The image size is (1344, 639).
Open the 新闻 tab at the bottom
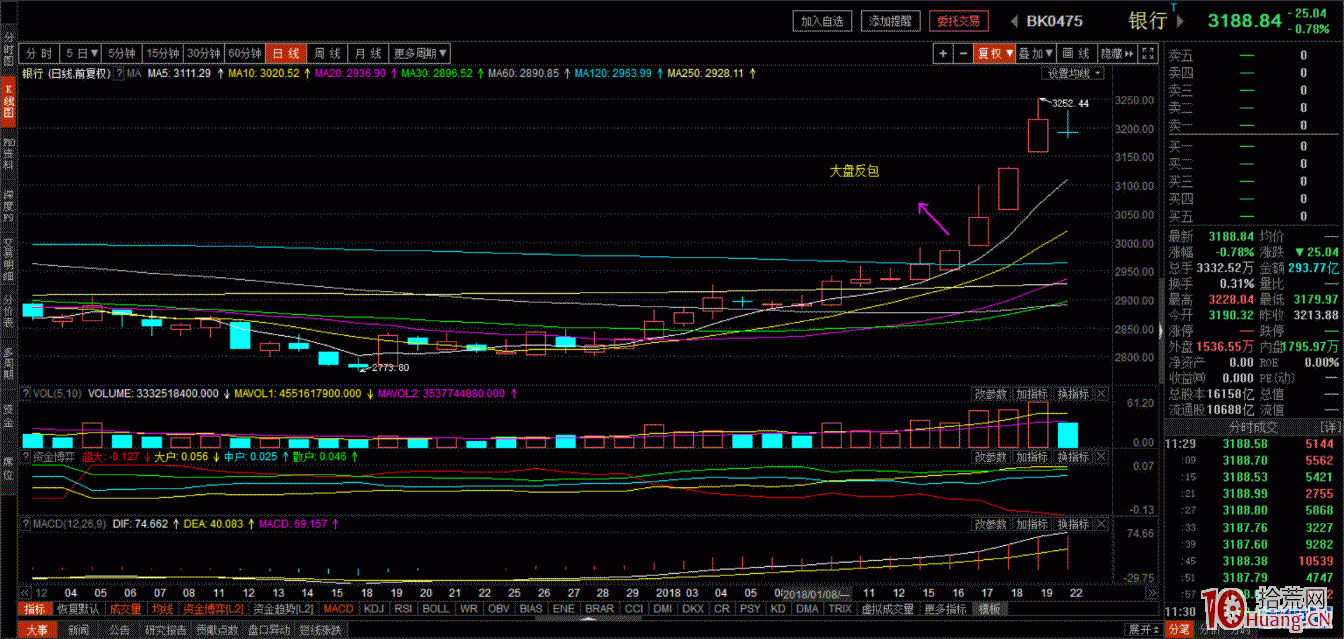(78, 630)
